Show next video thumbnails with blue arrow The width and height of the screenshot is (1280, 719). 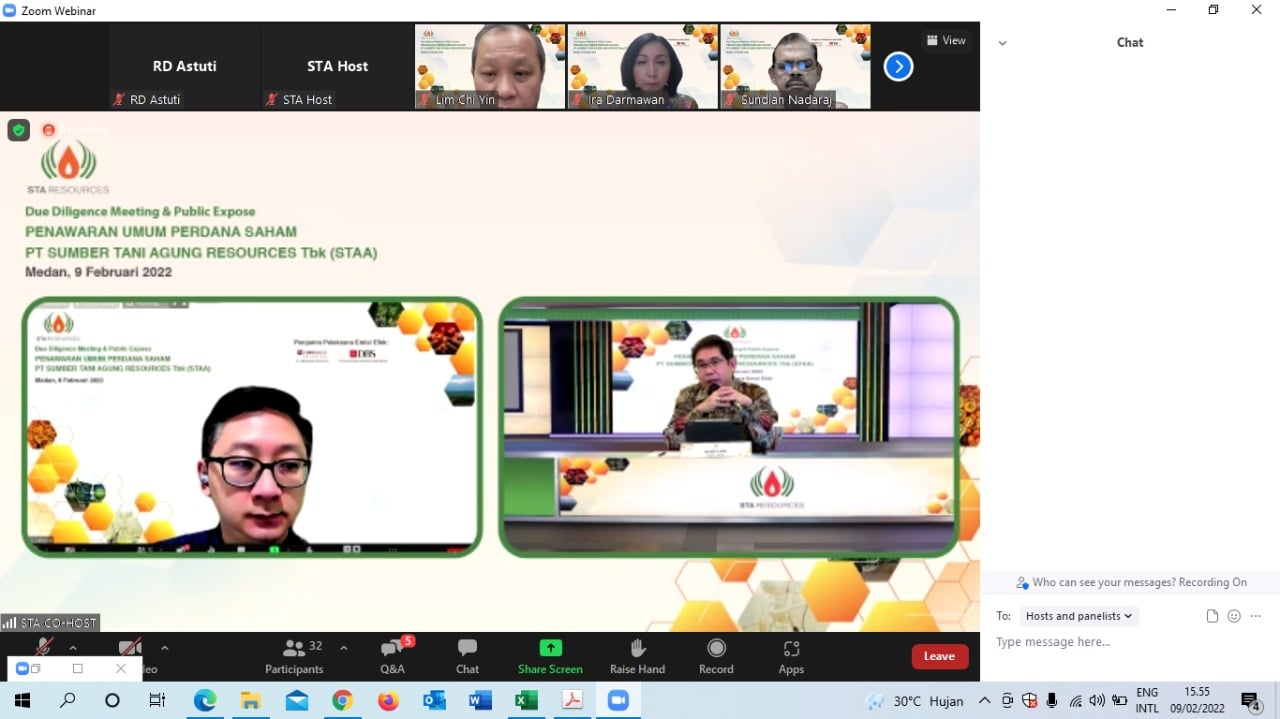[x=898, y=67]
